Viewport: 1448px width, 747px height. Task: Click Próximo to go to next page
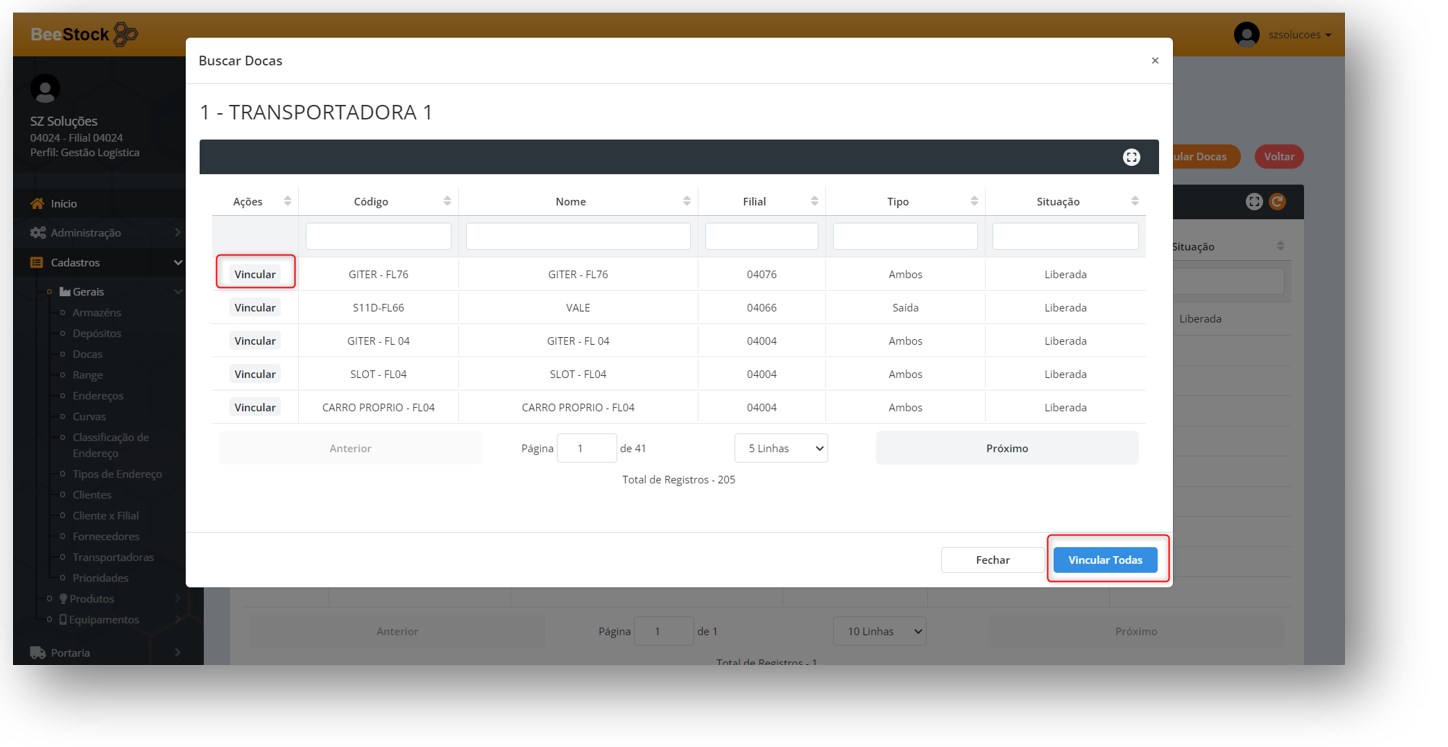[1006, 449]
